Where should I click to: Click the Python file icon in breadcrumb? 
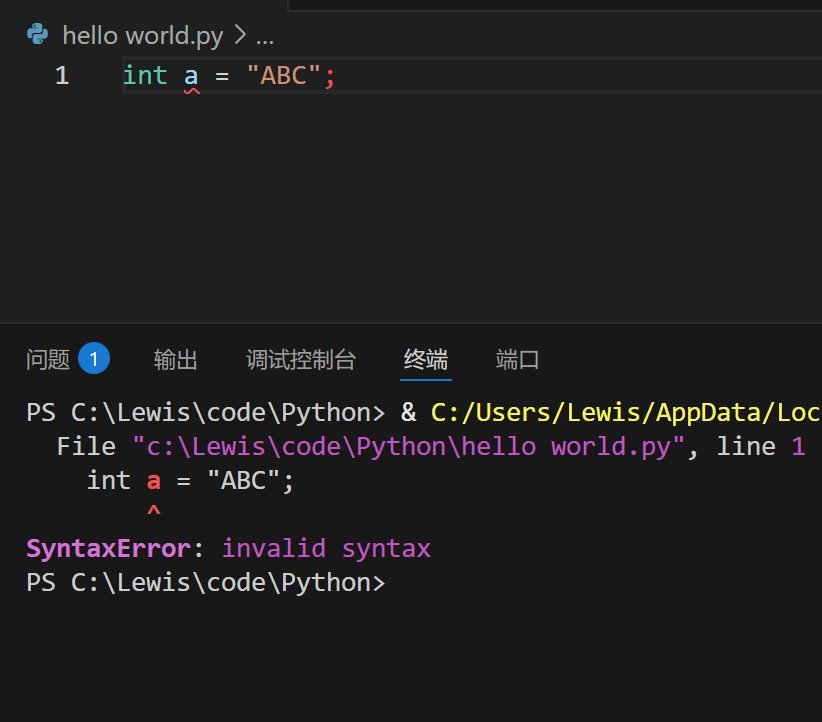click(x=38, y=36)
